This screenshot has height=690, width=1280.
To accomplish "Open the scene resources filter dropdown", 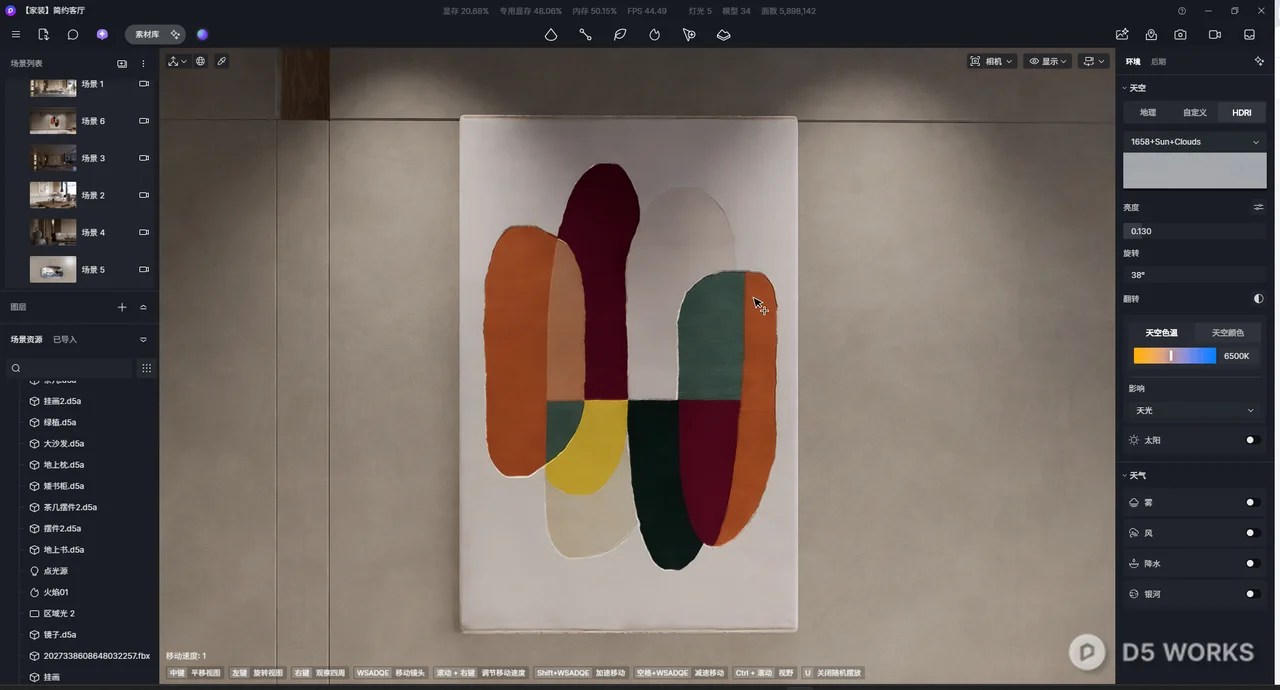I will tap(143, 339).
